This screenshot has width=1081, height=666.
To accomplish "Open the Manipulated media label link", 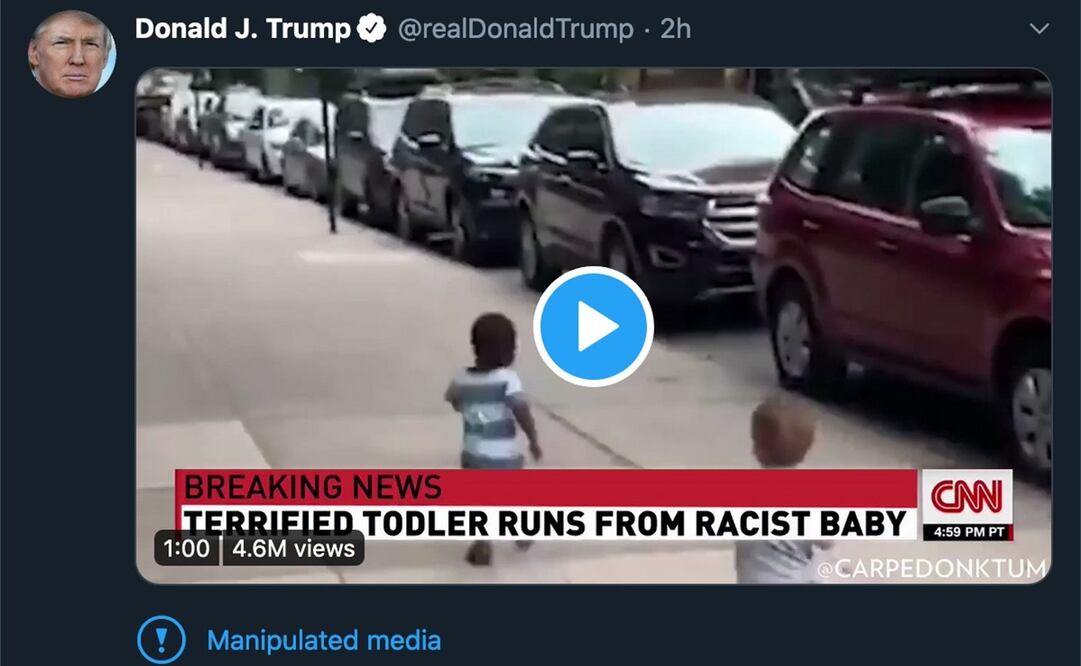I will (323, 640).
